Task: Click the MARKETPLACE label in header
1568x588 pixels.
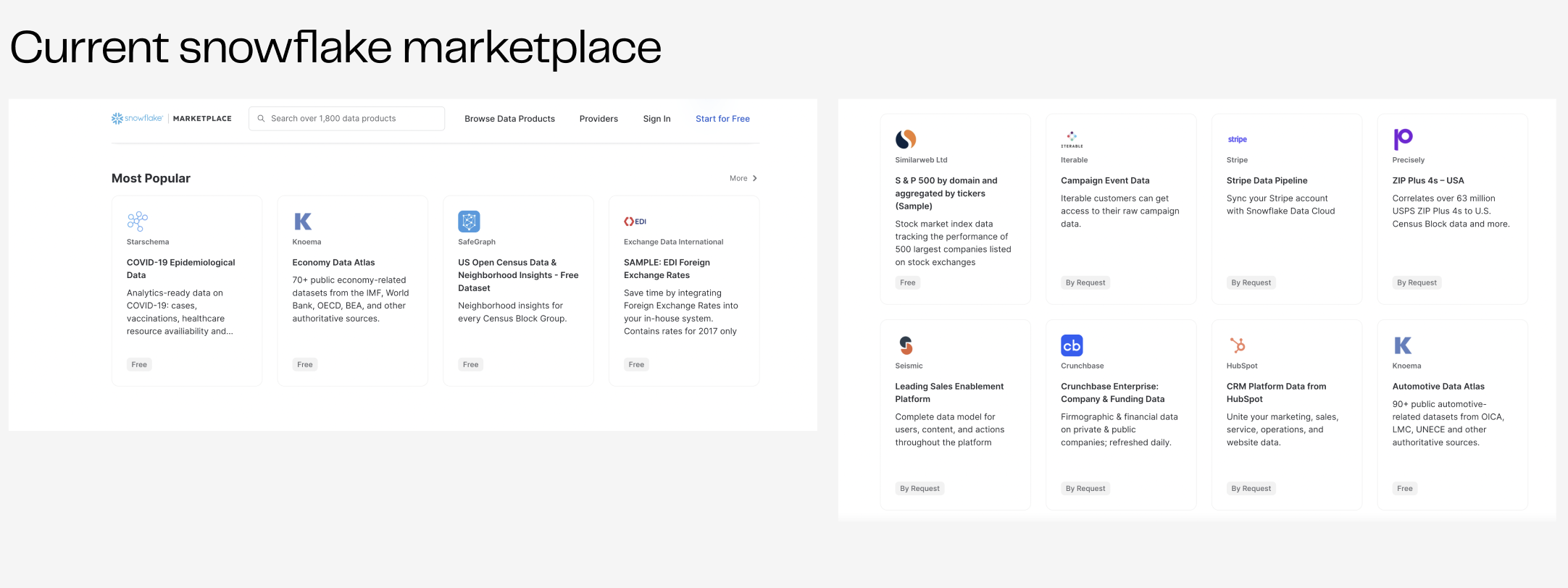Action: click(x=202, y=119)
